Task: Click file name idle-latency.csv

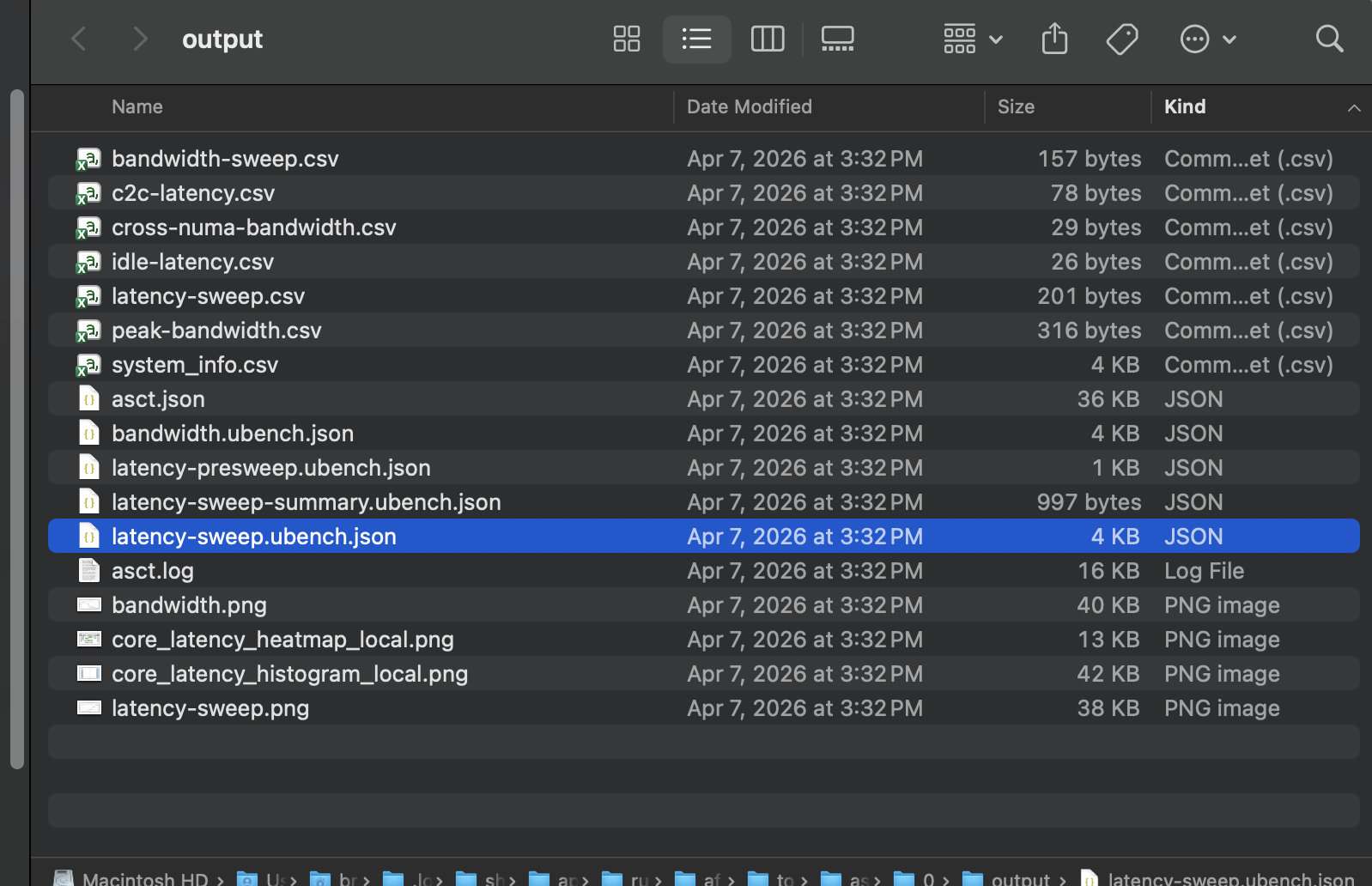Action: (x=193, y=262)
